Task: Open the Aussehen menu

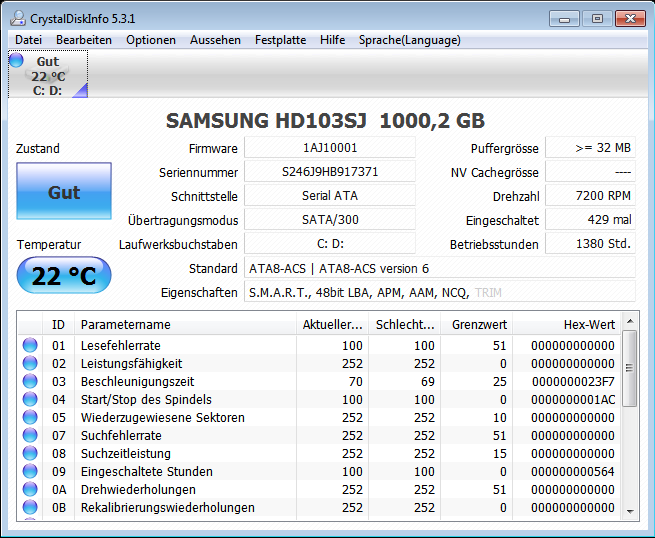Action: (x=215, y=40)
